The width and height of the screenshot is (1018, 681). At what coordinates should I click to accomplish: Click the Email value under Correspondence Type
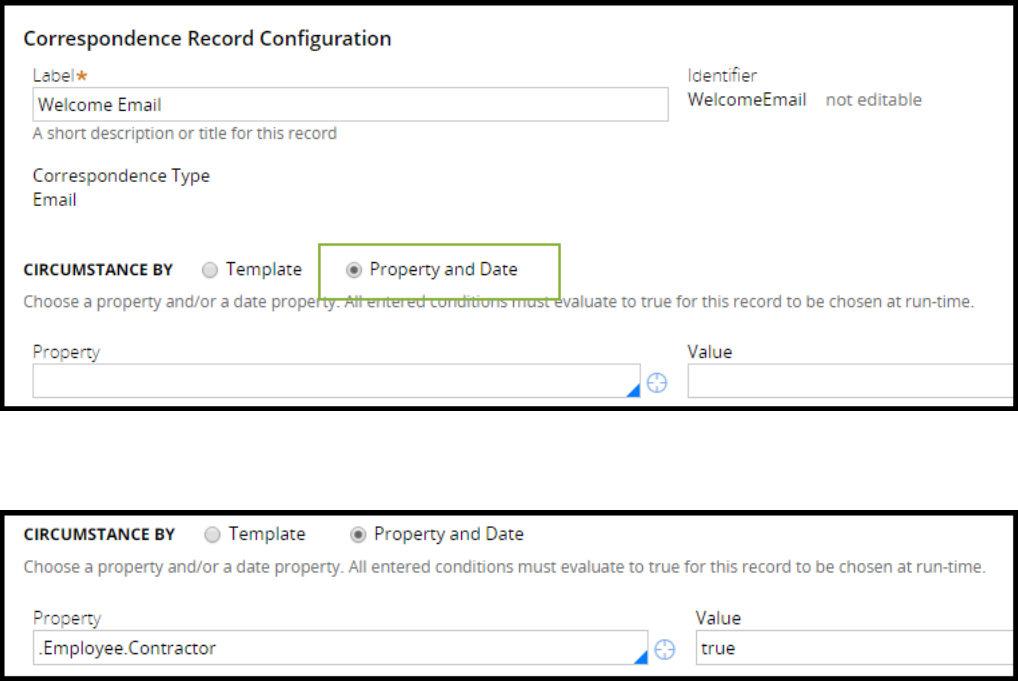(55, 199)
